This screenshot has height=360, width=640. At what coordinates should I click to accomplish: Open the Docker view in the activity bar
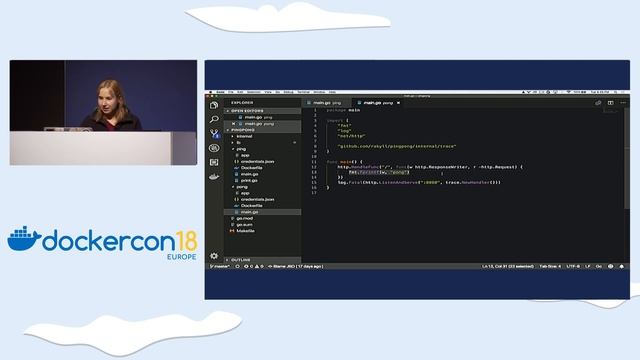[x=214, y=177]
